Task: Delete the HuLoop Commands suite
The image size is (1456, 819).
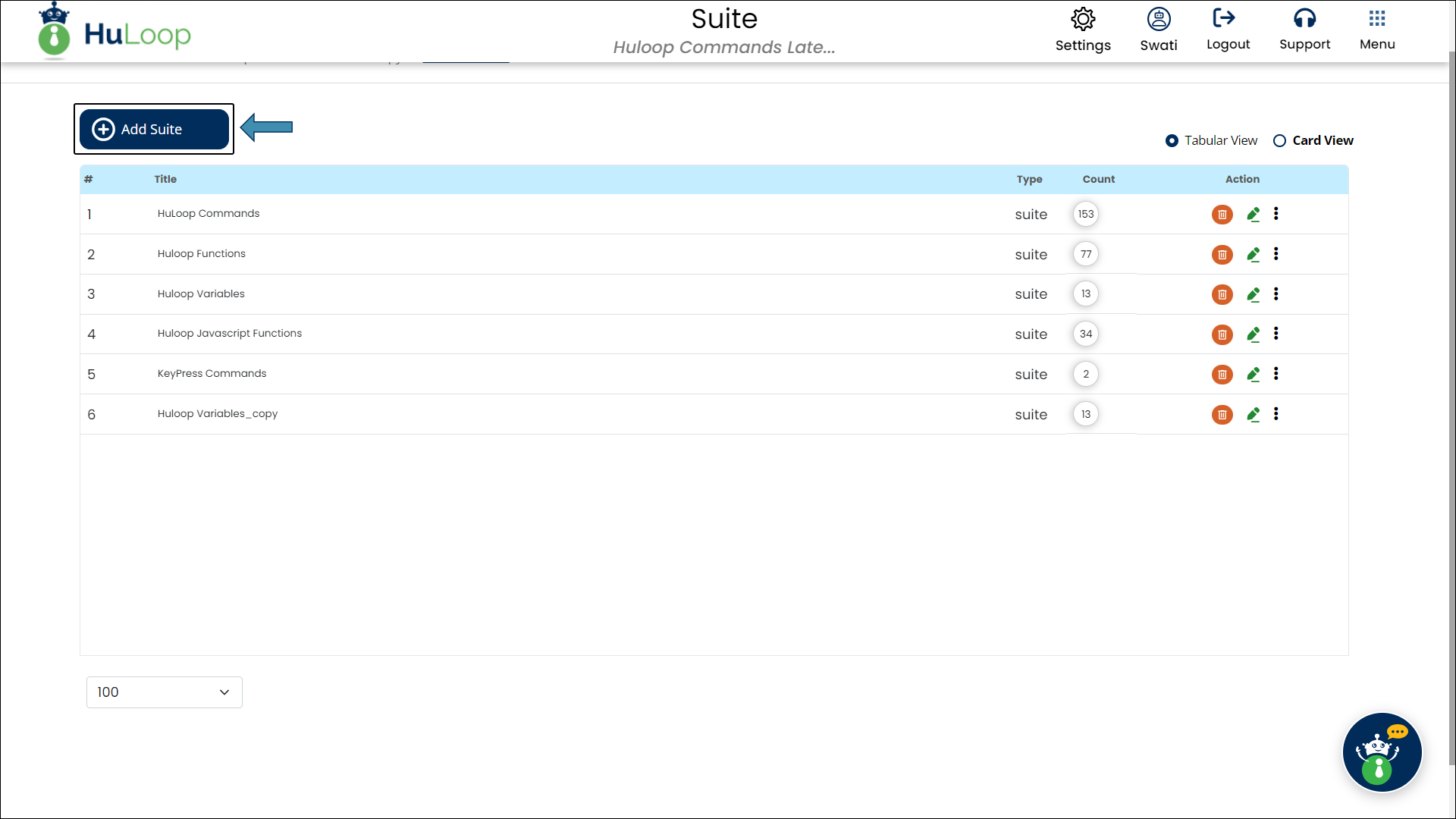Action: pos(1222,215)
